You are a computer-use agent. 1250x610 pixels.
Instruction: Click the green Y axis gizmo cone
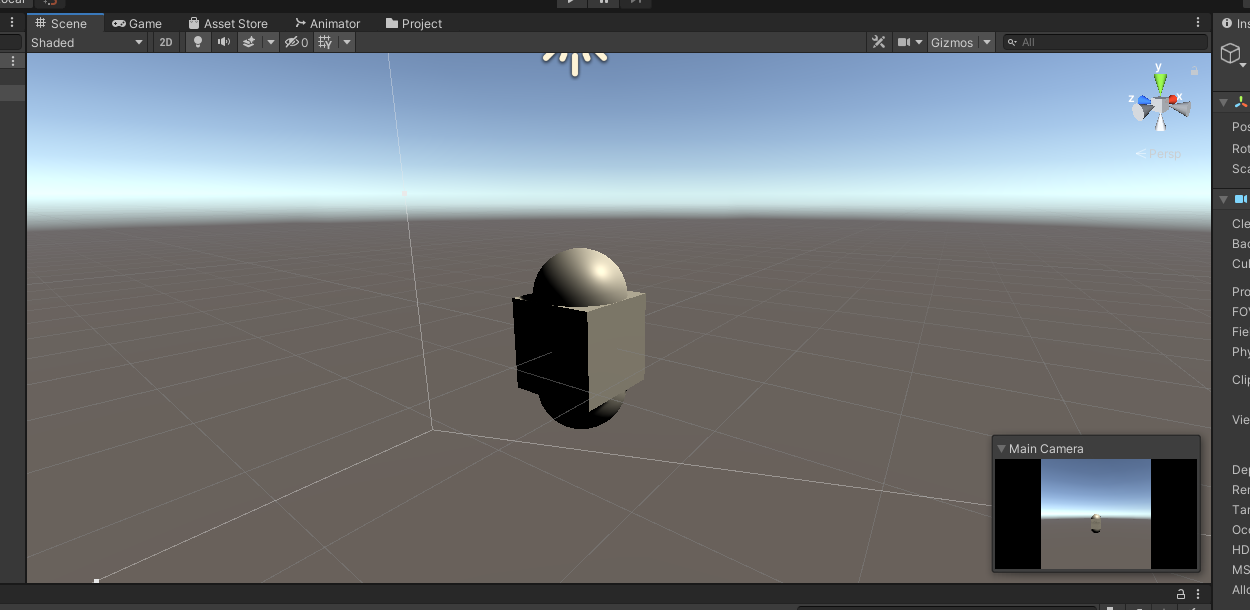pyautogui.click(x=1160, y=82)
